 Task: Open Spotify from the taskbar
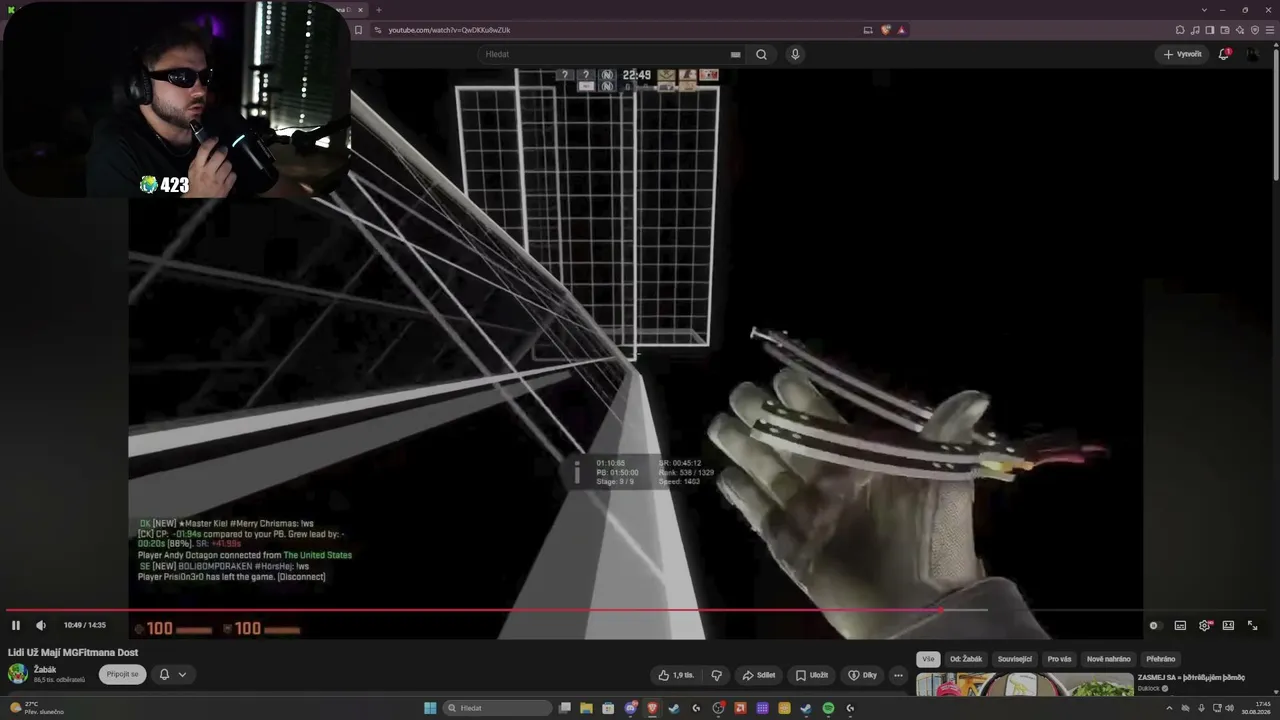pyautogui.click(x=828, y=708)
